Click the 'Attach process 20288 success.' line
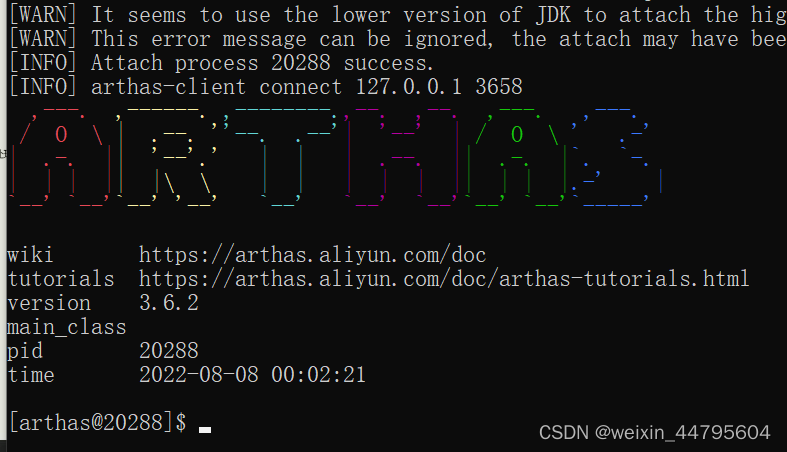The image size is (787, 452). (x=221, y=63)
